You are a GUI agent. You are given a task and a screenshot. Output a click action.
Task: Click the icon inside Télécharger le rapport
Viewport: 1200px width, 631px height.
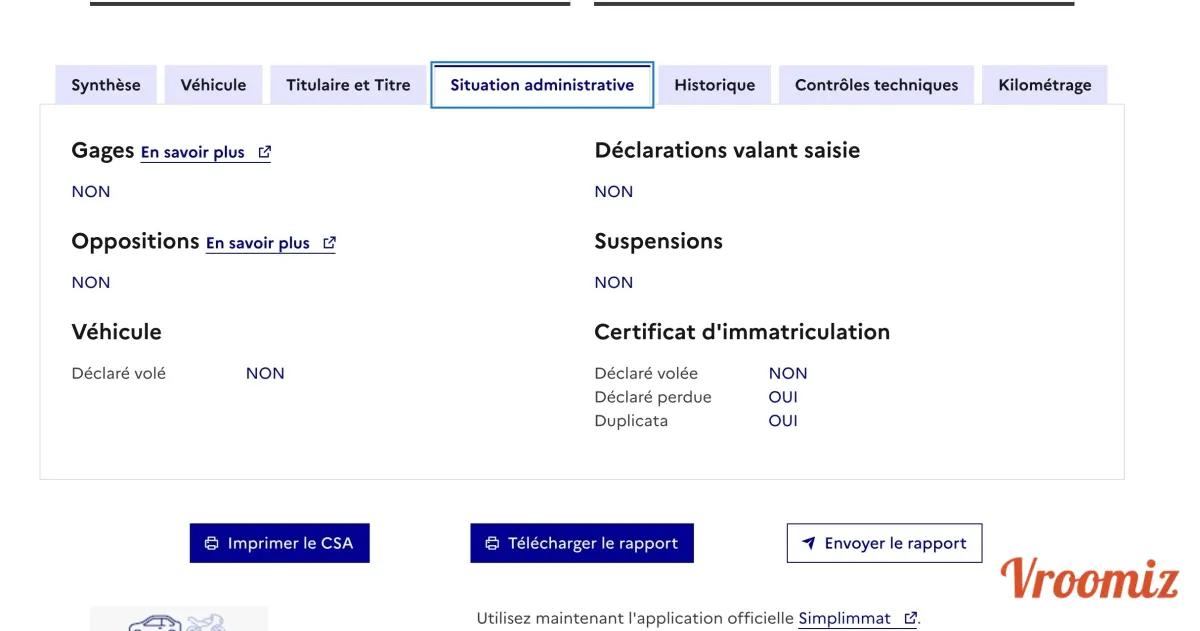click(x=492, y=544)
